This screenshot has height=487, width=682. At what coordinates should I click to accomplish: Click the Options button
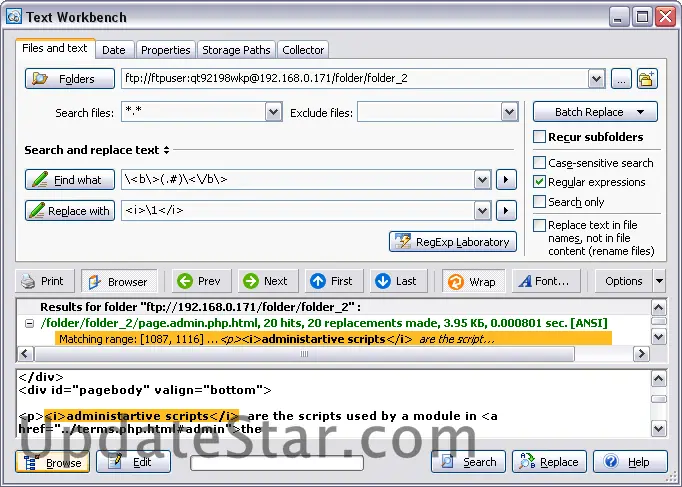coord(623,281)
